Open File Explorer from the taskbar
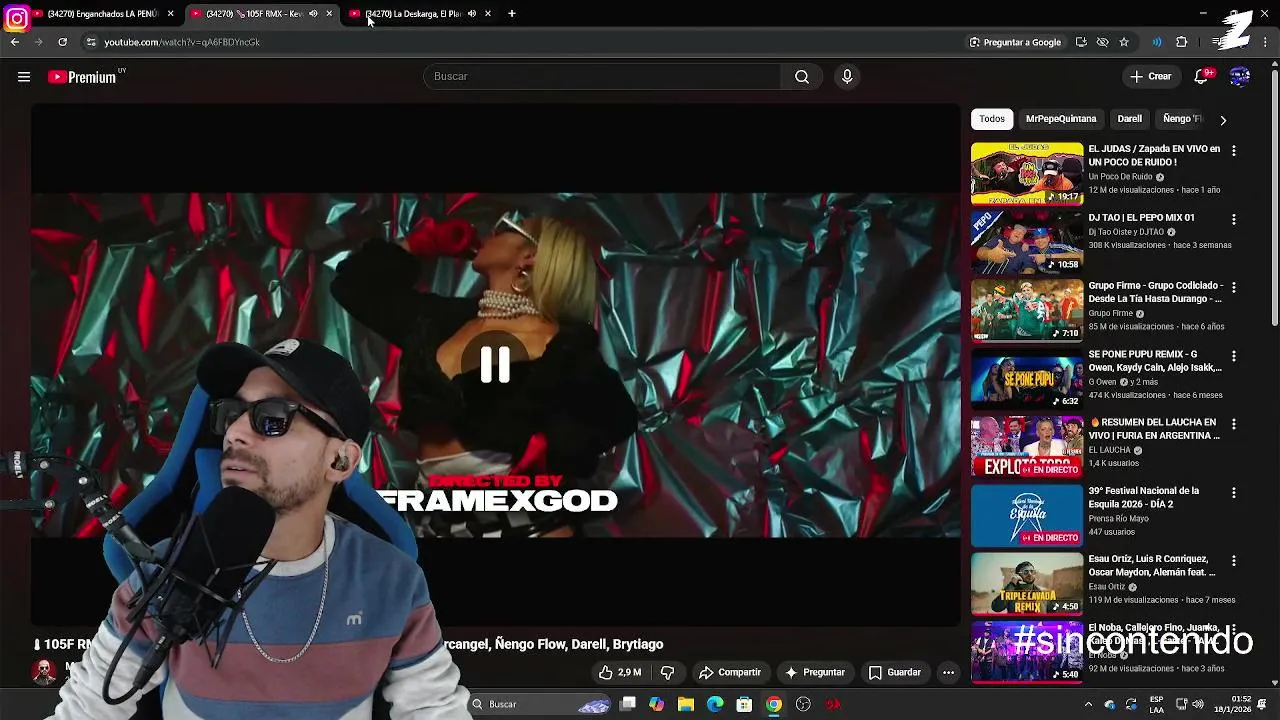1280x720 pixels. pos(686,704)
